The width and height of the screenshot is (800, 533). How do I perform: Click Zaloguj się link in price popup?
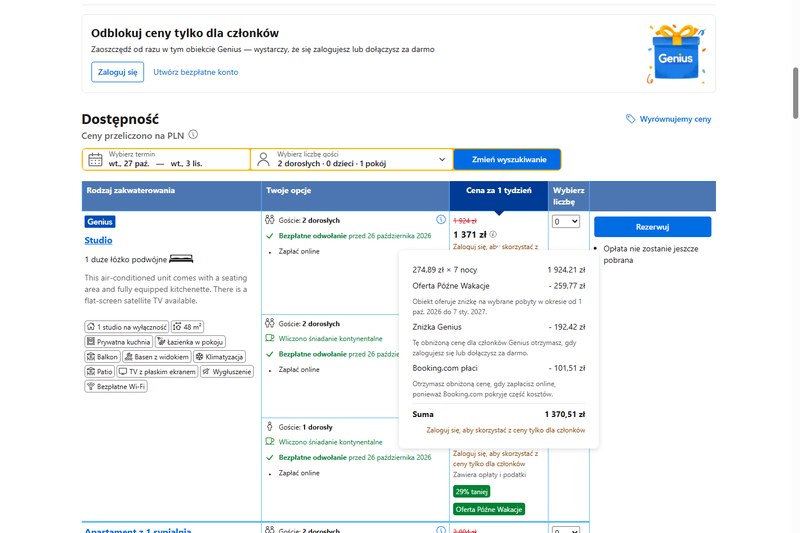(506, 430)
